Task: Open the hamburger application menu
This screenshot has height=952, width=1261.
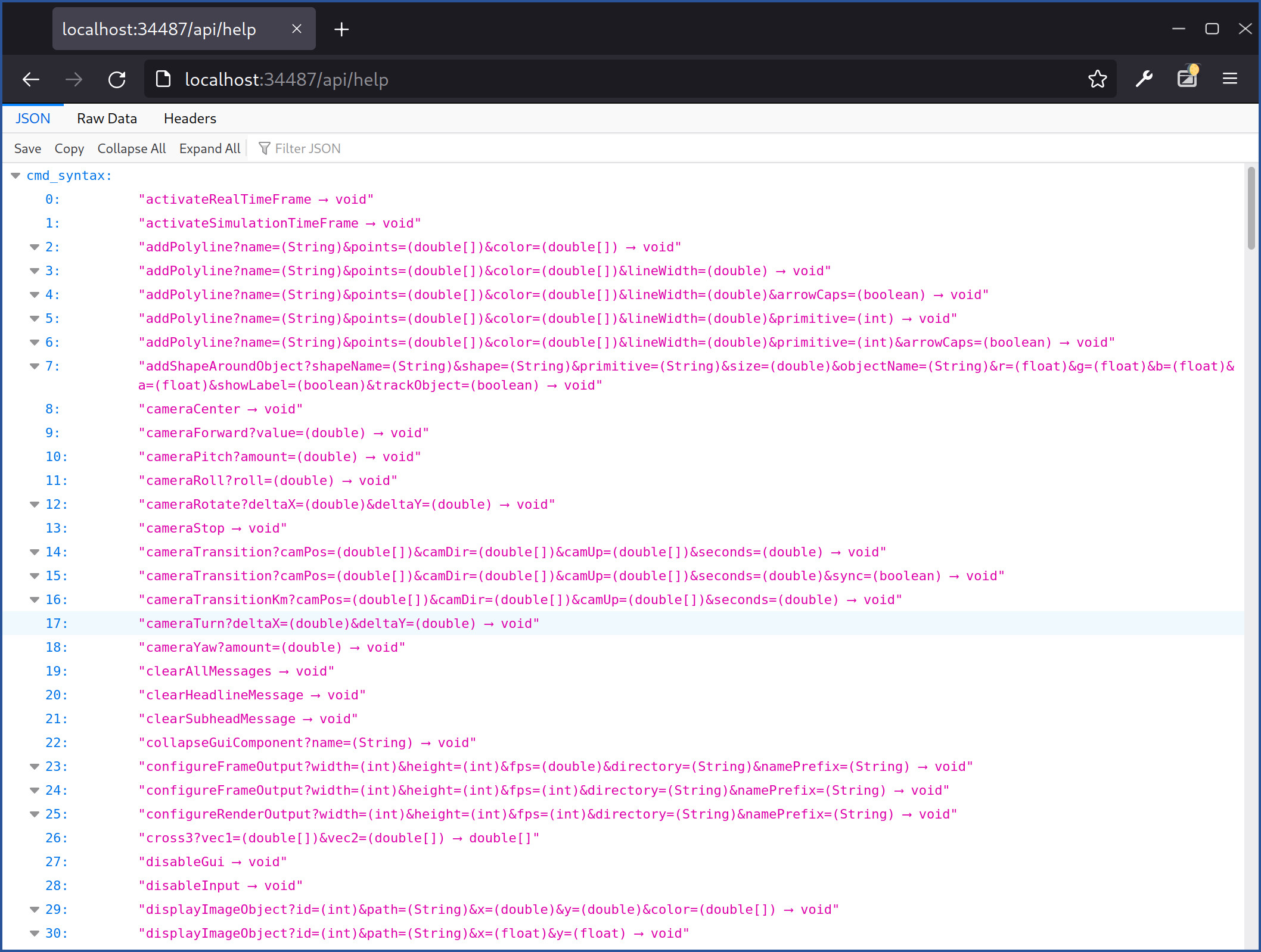Action: pos(1230,79)
